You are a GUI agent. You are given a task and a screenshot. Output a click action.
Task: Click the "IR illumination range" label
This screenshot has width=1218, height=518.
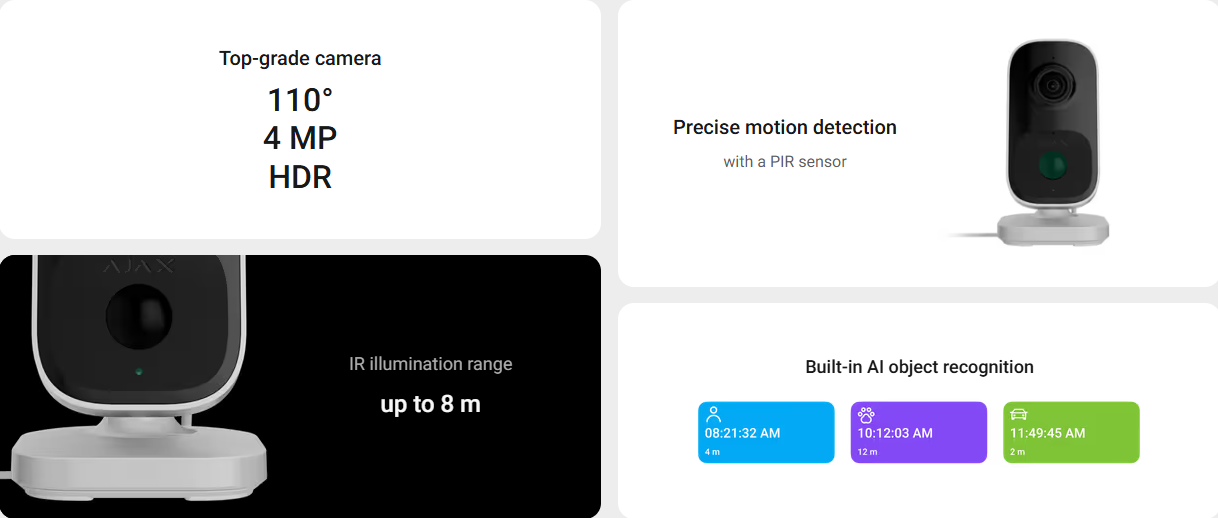tap(430, 364)
